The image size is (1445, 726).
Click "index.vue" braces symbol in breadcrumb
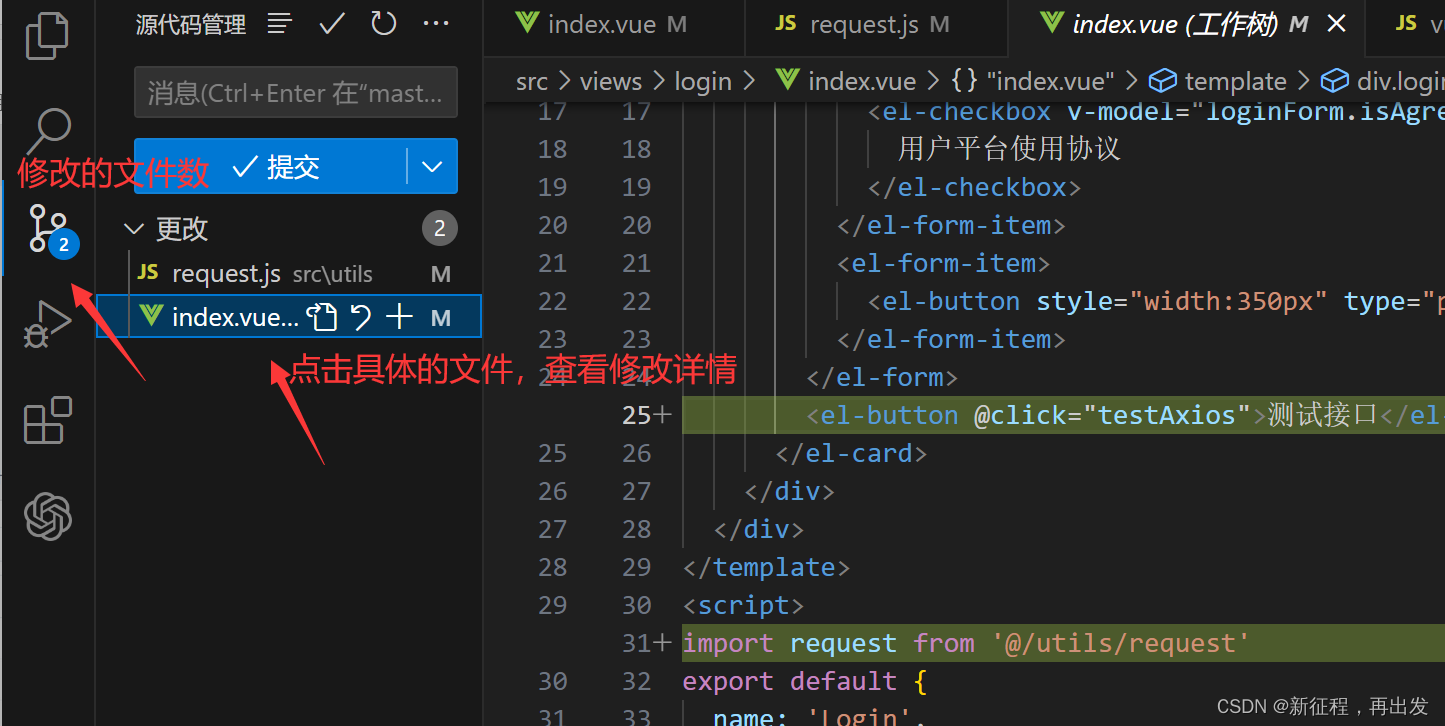pyautogui.click(x=1032, y=81)
